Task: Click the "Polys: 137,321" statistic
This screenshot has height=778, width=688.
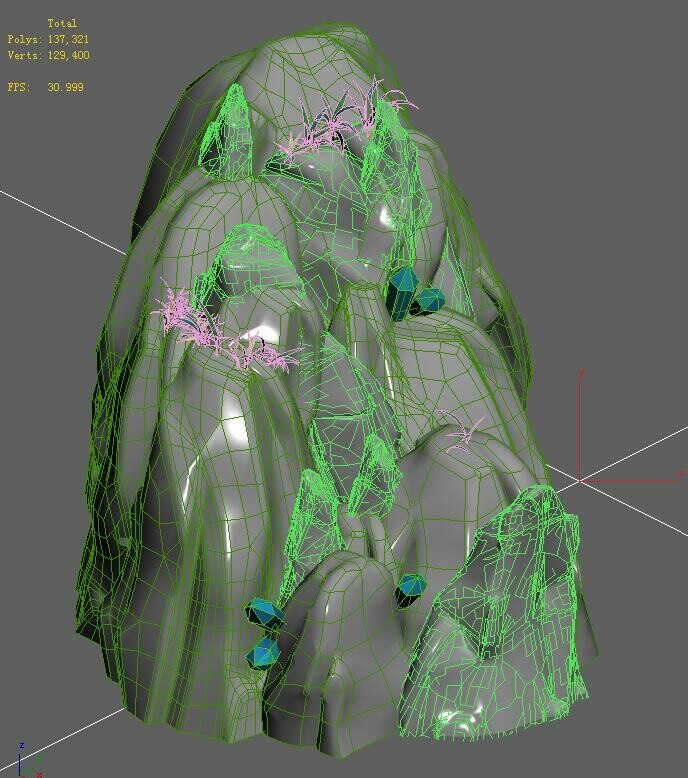Action: [48, 39]
